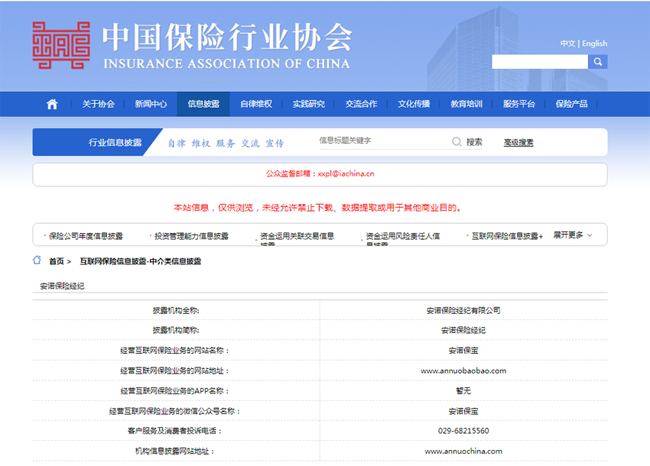This screenshot has width=650, height=466.
Task: Click the phone number 029-68215560
Action: (463, 431)
